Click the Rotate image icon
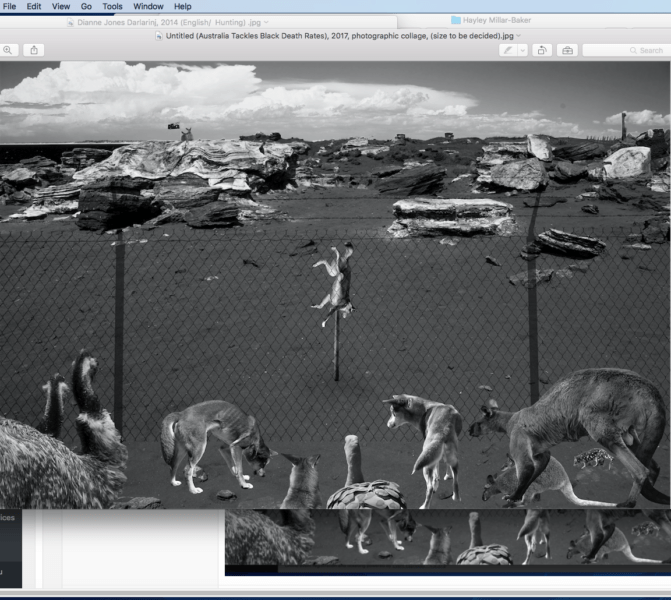 pos(541,50)
